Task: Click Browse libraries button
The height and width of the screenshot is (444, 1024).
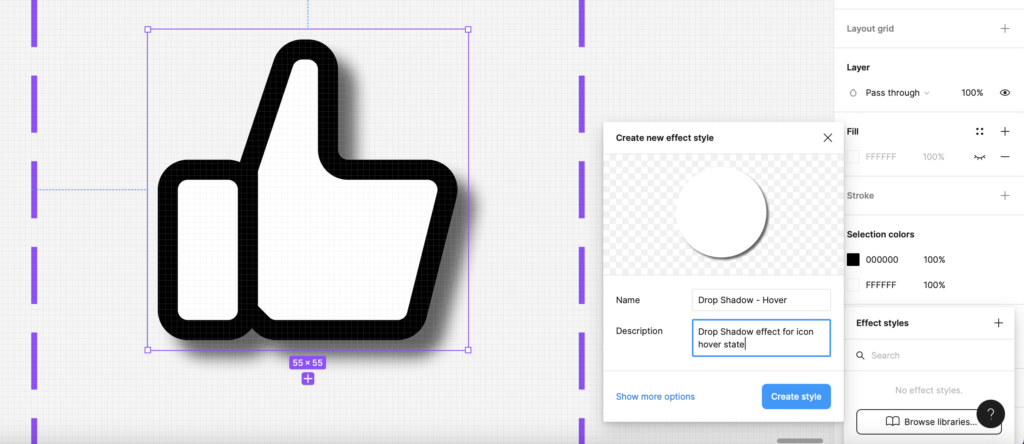Action: pos(929,422)
